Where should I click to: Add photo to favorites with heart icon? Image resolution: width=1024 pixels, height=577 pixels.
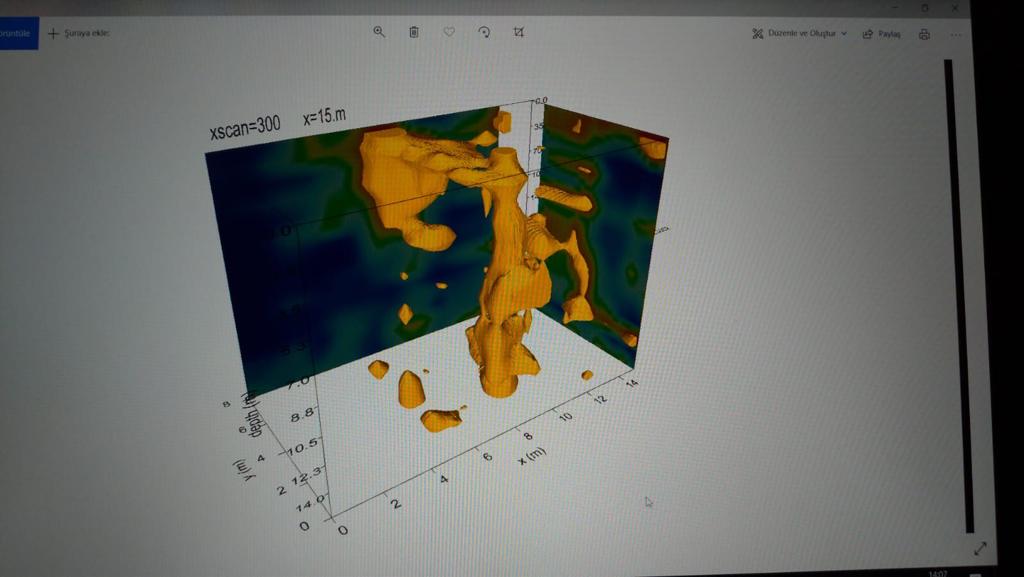[x=449, y=32]
